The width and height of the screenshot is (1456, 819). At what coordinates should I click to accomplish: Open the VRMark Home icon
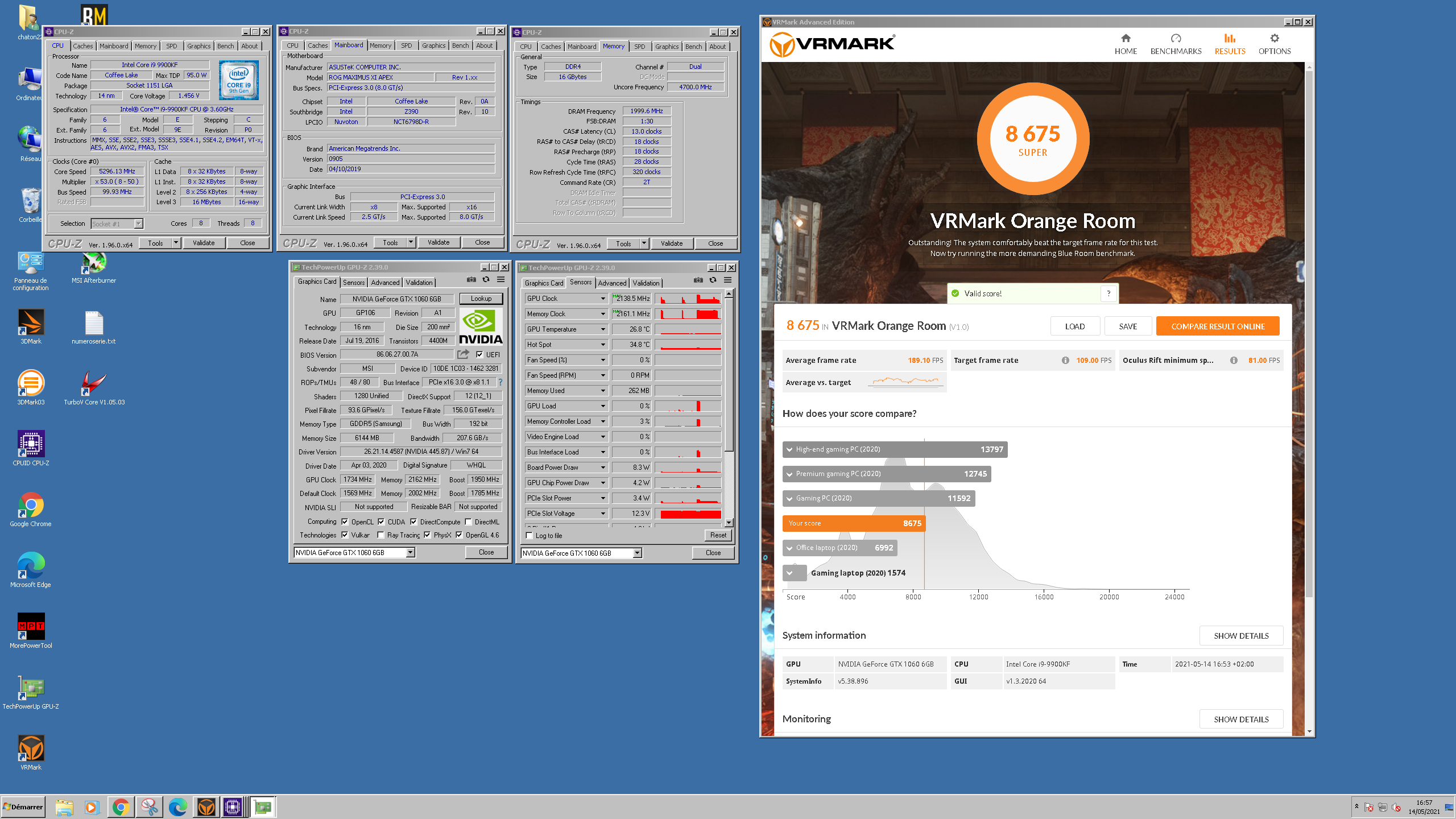(x=1126, y=38)
